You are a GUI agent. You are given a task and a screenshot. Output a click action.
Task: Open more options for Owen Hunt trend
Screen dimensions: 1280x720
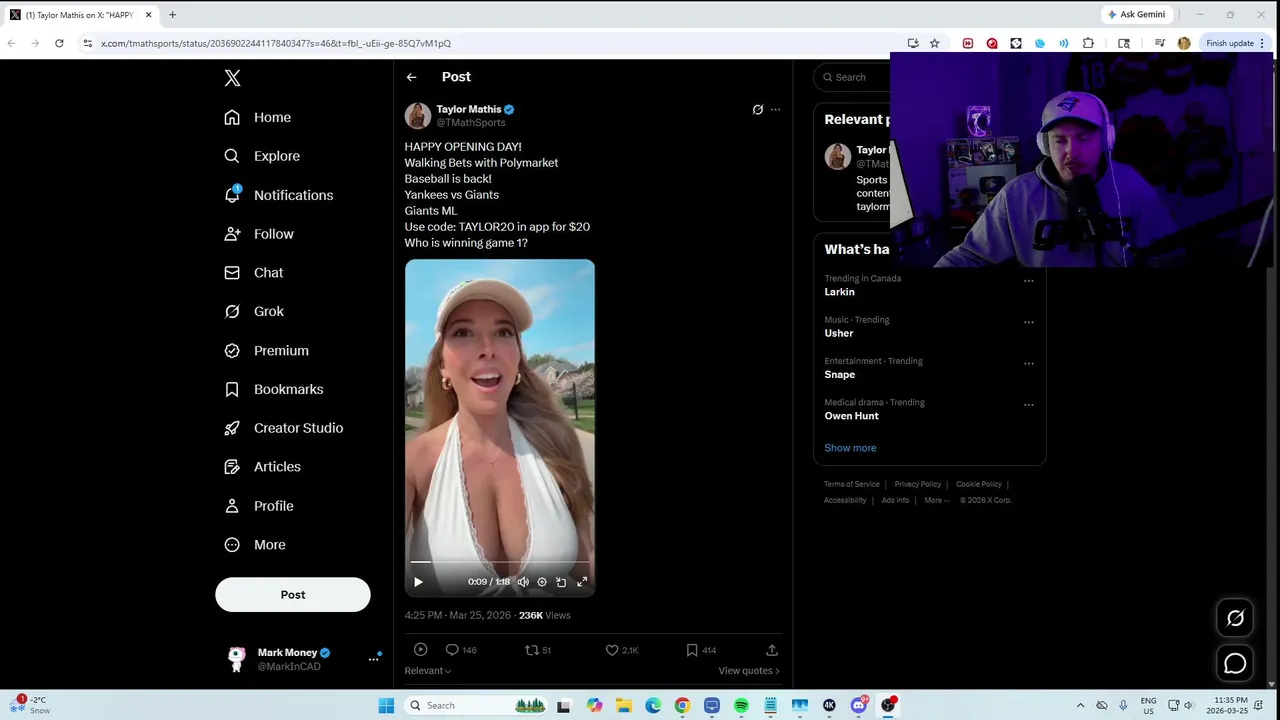coord(1028,405)
